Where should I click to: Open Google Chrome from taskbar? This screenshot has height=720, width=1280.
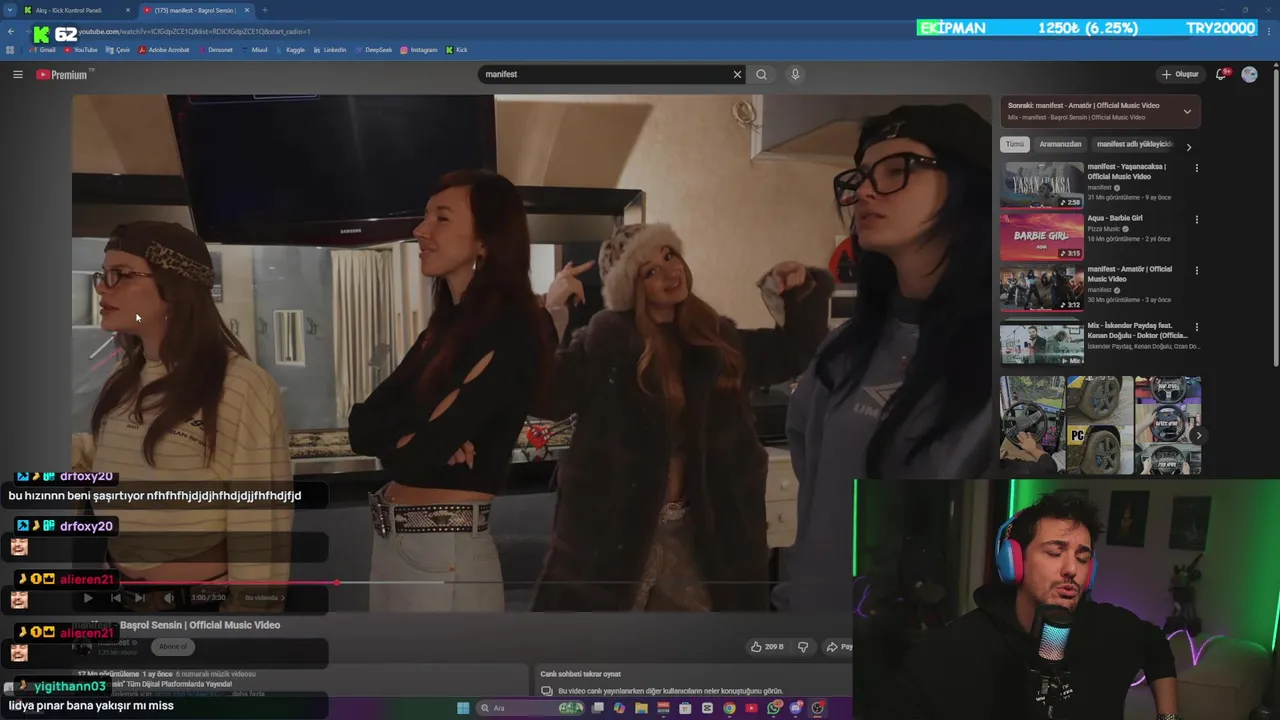(729, 708)
